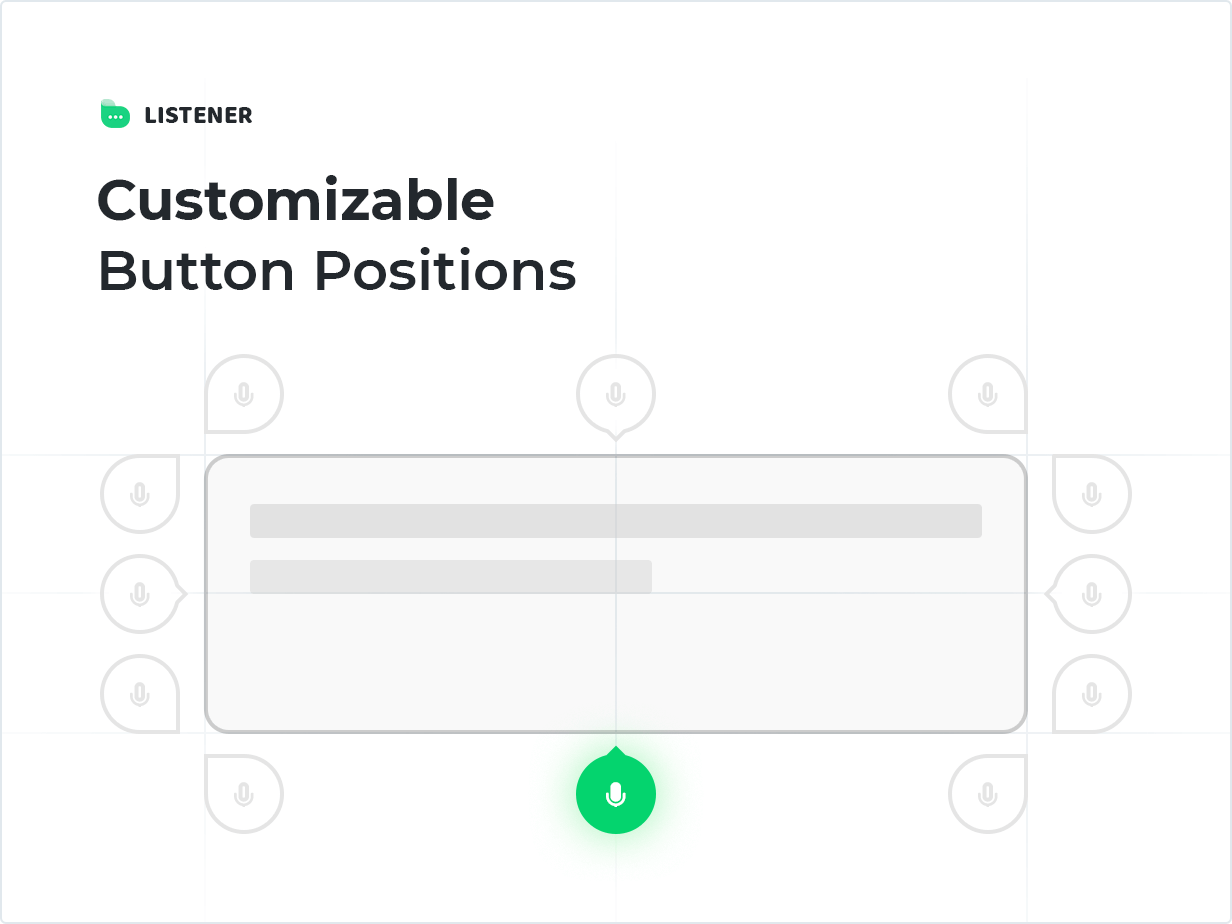Click the bold "Customizable" heading word

click(x=296, y=200)
